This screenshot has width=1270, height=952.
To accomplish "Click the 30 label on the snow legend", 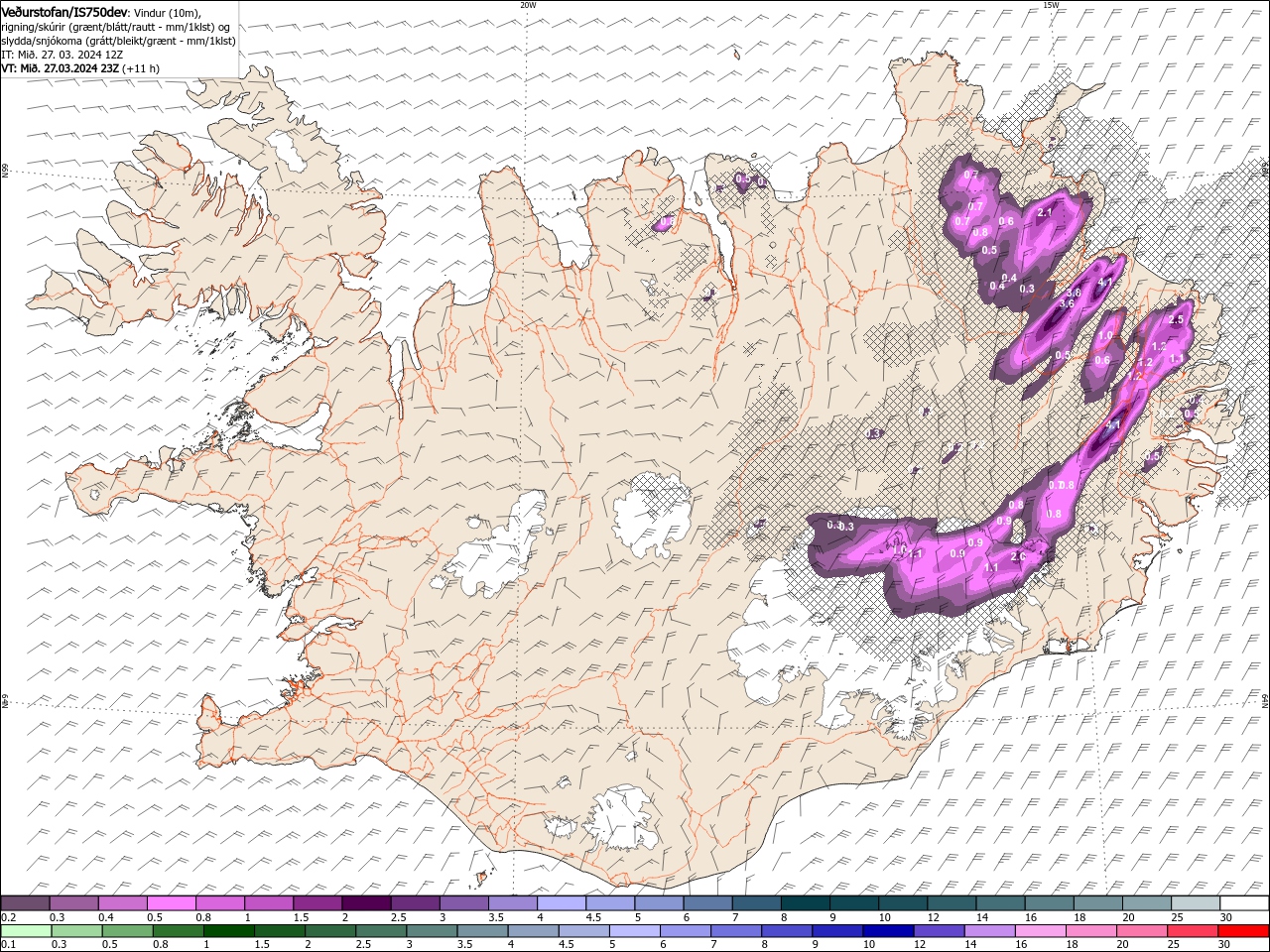I will pos(1225,918).
